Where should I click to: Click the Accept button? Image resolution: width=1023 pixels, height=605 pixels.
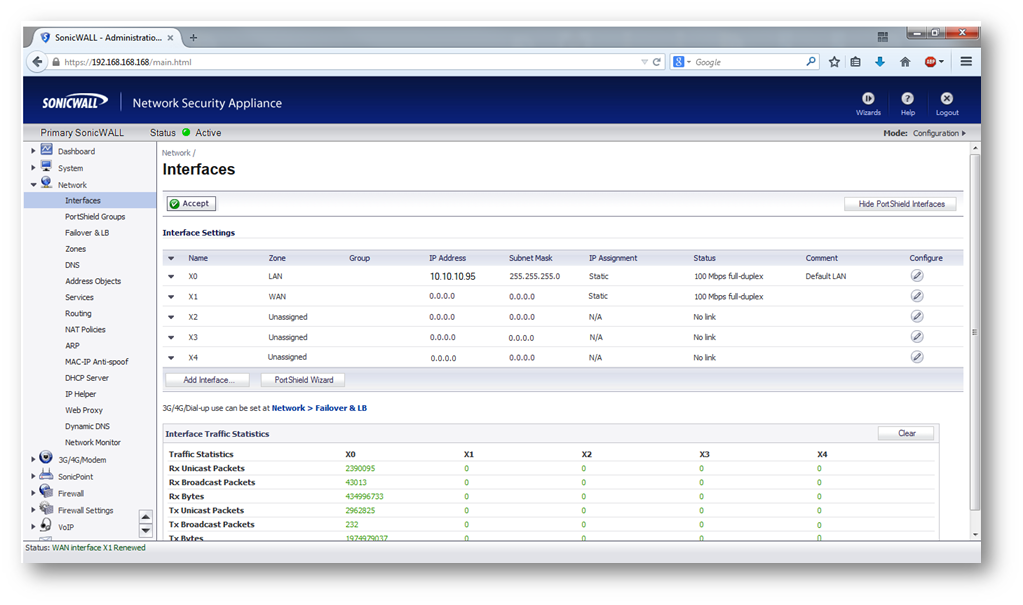(190, 204)
